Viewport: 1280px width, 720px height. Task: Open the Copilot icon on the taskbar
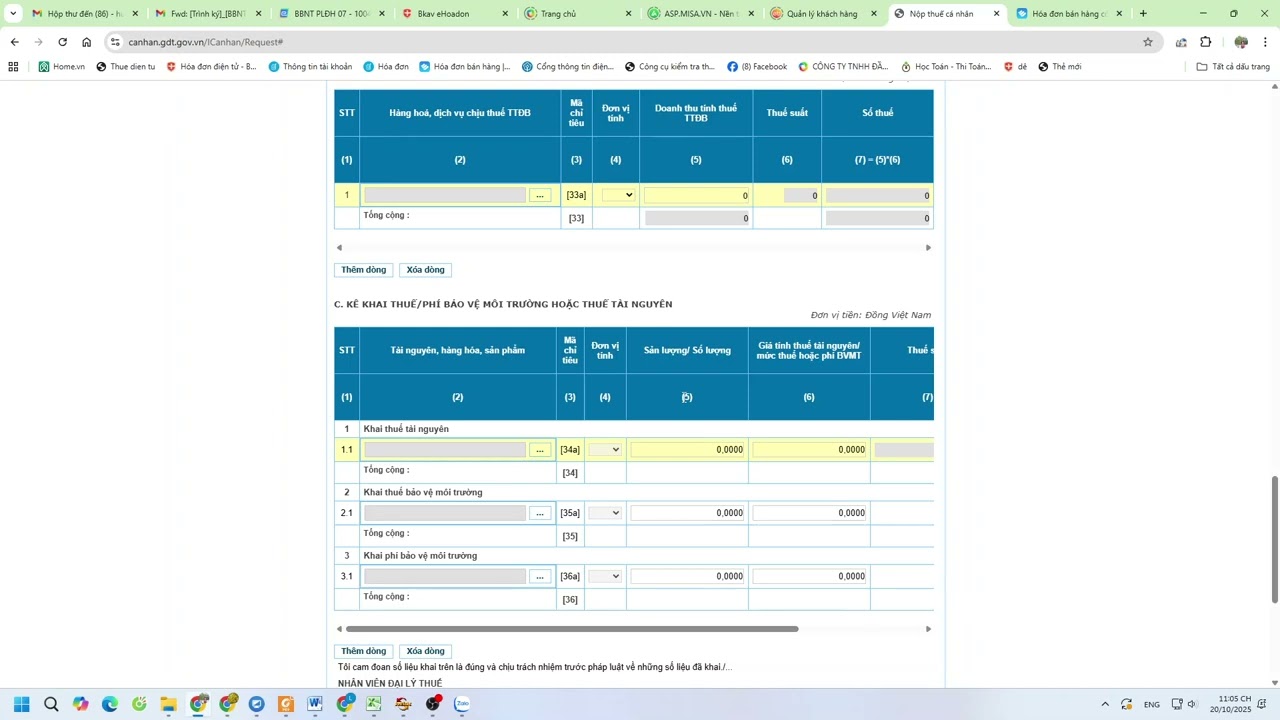(x=80, y=704)
